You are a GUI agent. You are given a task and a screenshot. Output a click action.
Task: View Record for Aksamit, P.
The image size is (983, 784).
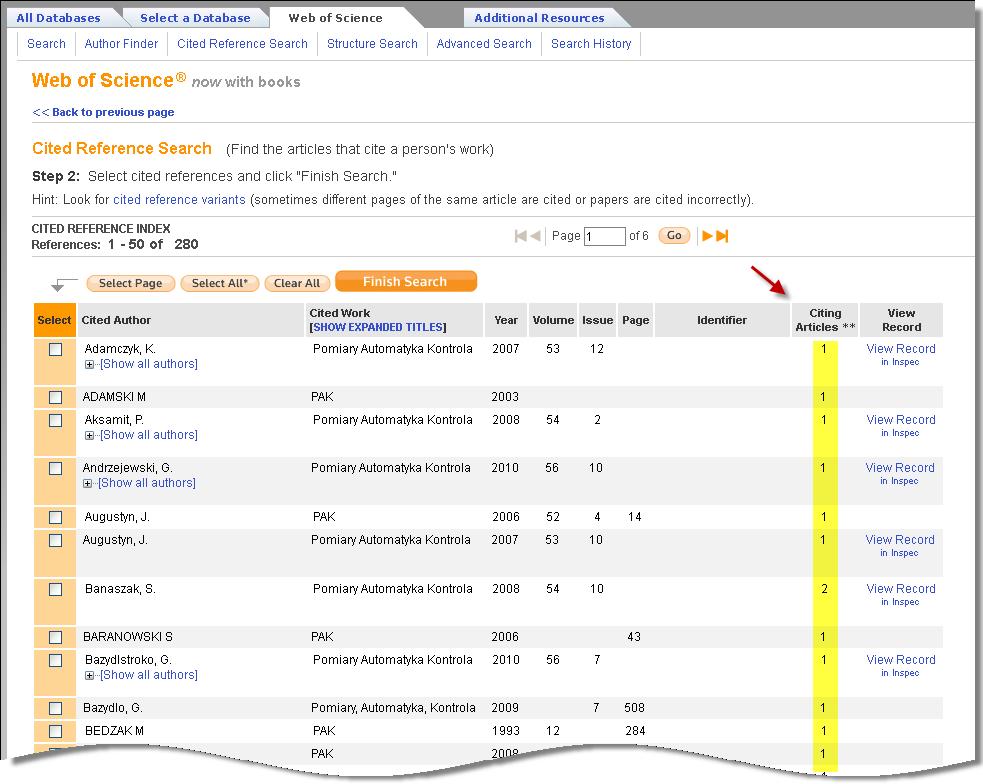pyautogui.click(x=900, y=420)
